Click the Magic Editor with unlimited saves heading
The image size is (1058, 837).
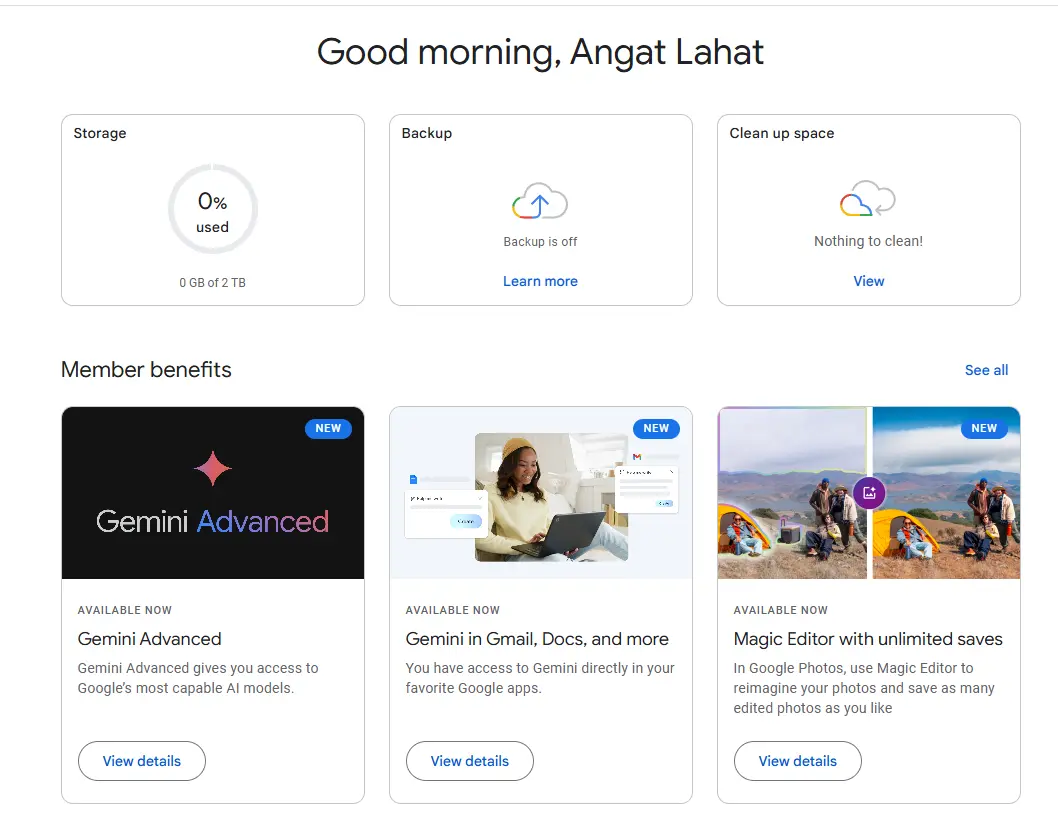(868, 639)
